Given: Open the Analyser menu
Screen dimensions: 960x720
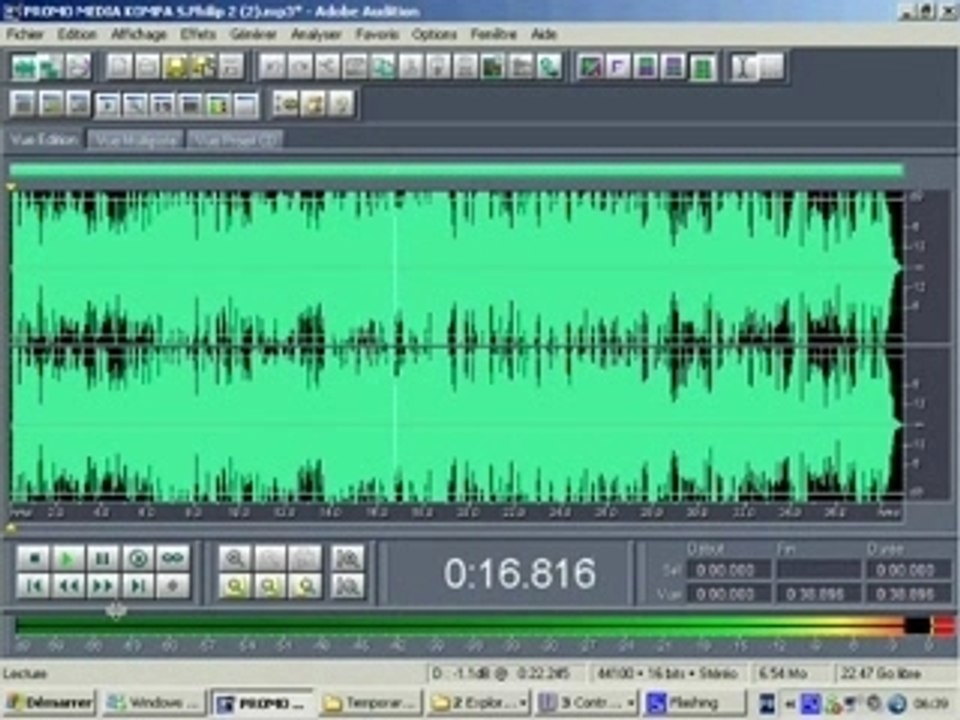Looking at the screenshot, I should 316,34.
